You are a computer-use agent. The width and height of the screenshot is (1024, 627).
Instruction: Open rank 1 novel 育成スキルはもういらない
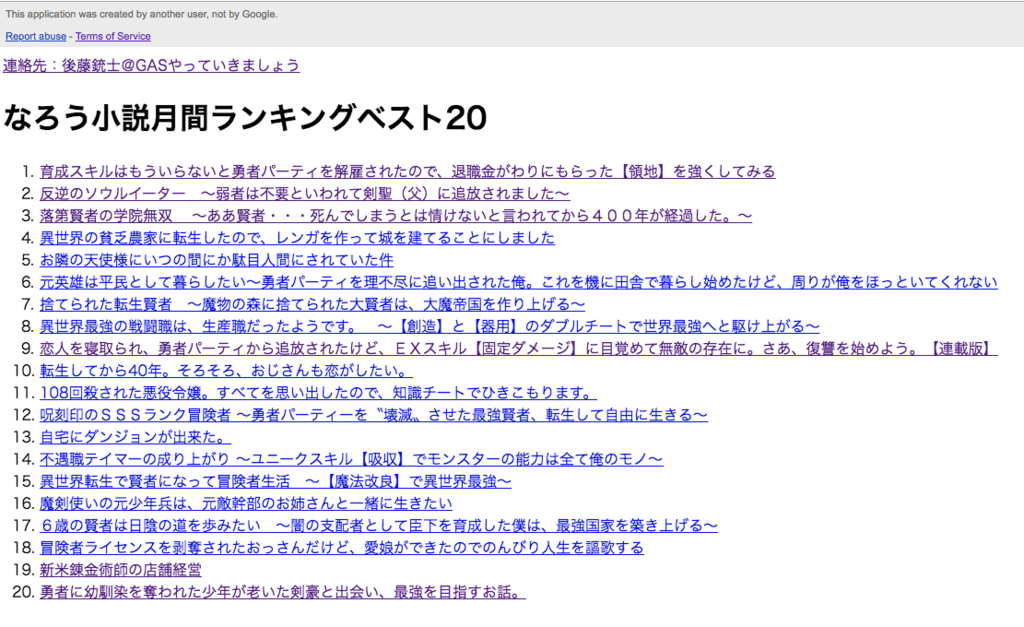click(408, 172)
